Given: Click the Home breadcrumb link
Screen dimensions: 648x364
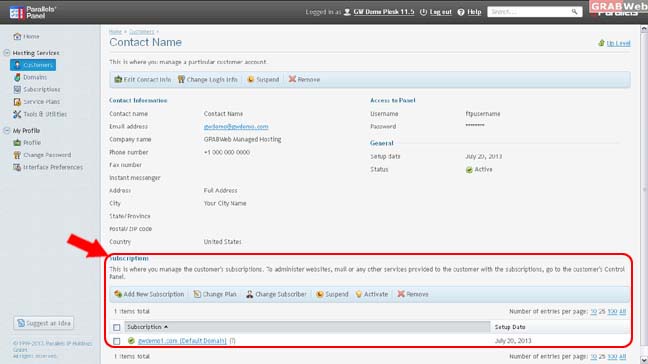Looking at the screenshot, I should click(x=115, y=31).
